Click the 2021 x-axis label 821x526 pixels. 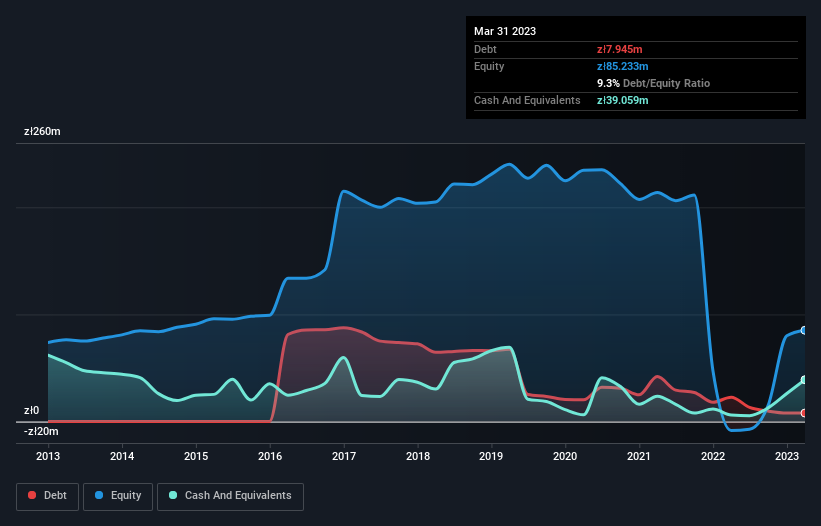click(639, 456)
